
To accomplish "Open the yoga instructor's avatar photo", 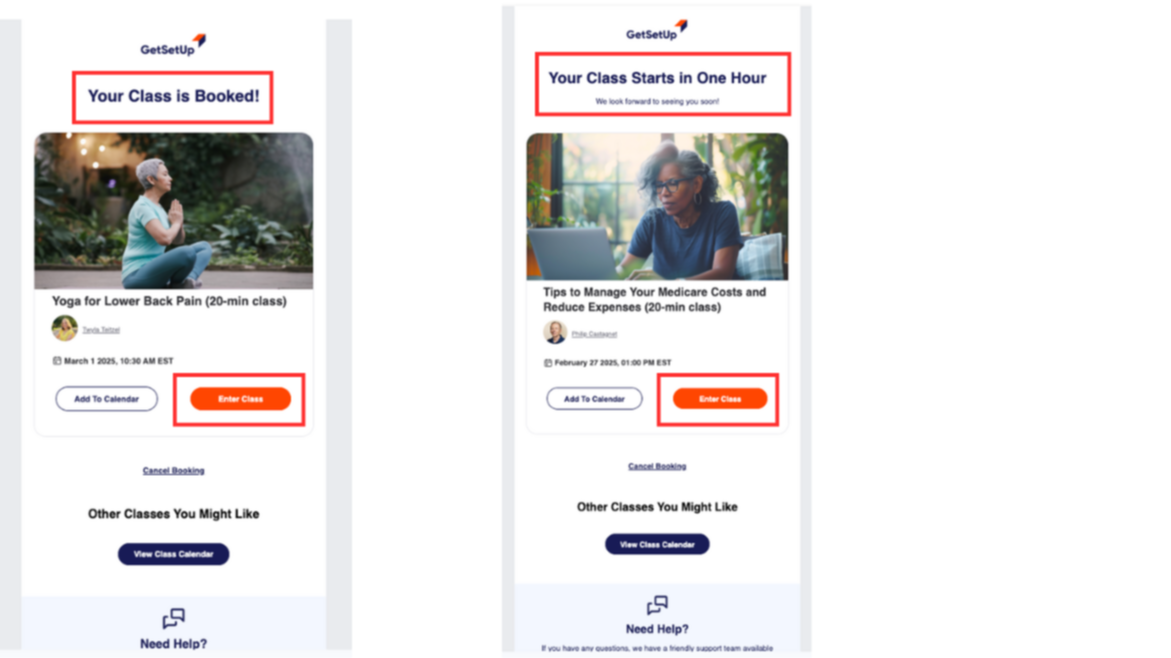I will click(64, 328).
